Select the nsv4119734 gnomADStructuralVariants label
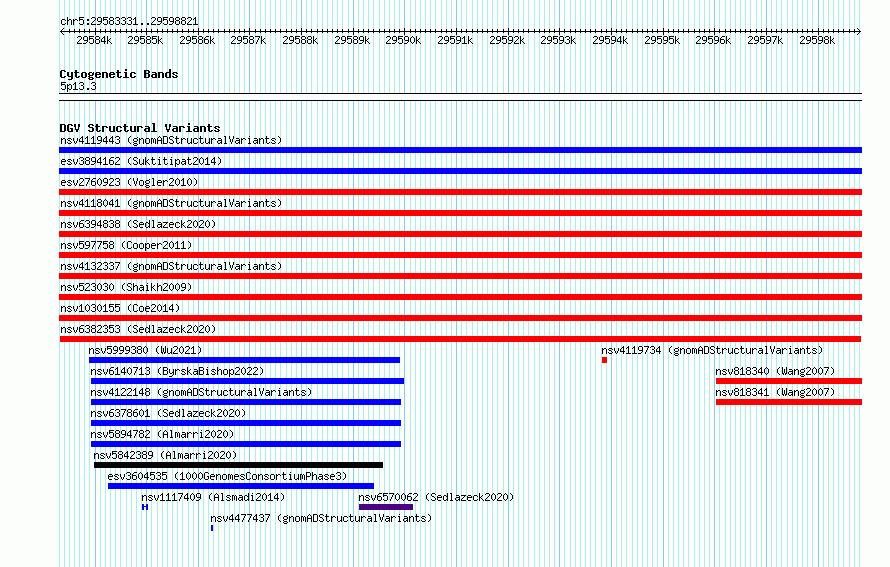Image resolution: width=890 pixels, height=567 pixels. 712,350
